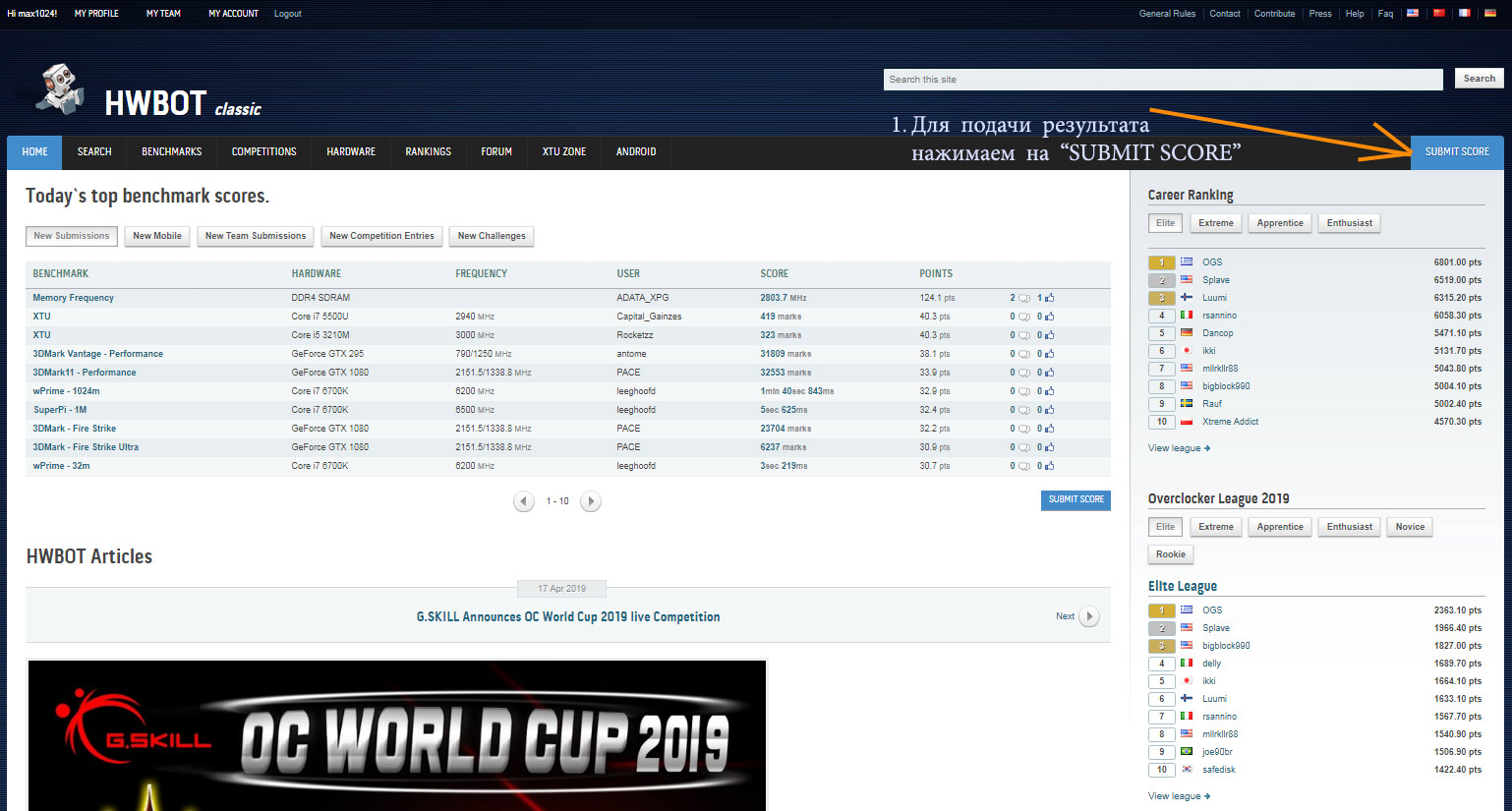Click SUBMIT SCORE button below the scores table

(1076, 500)
